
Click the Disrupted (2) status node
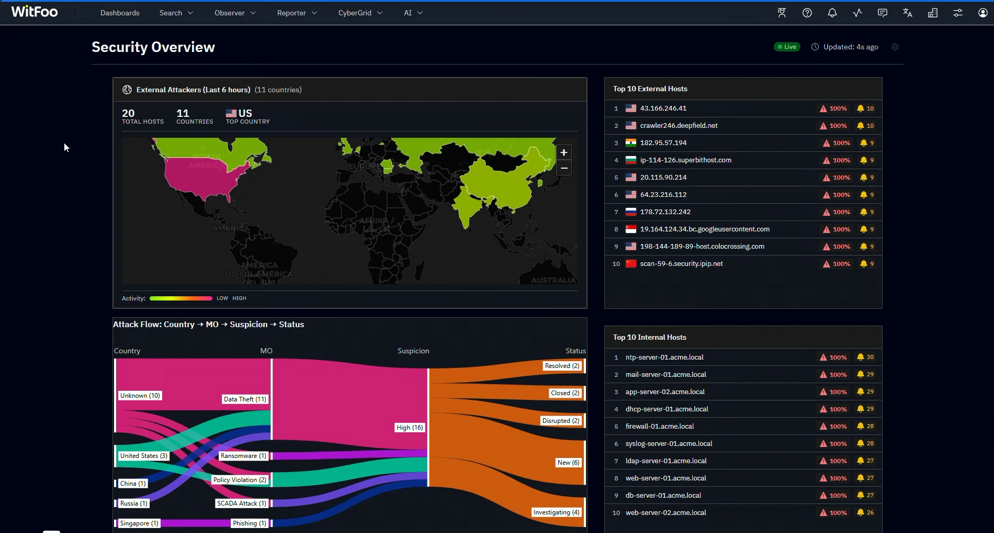(561, 421)
